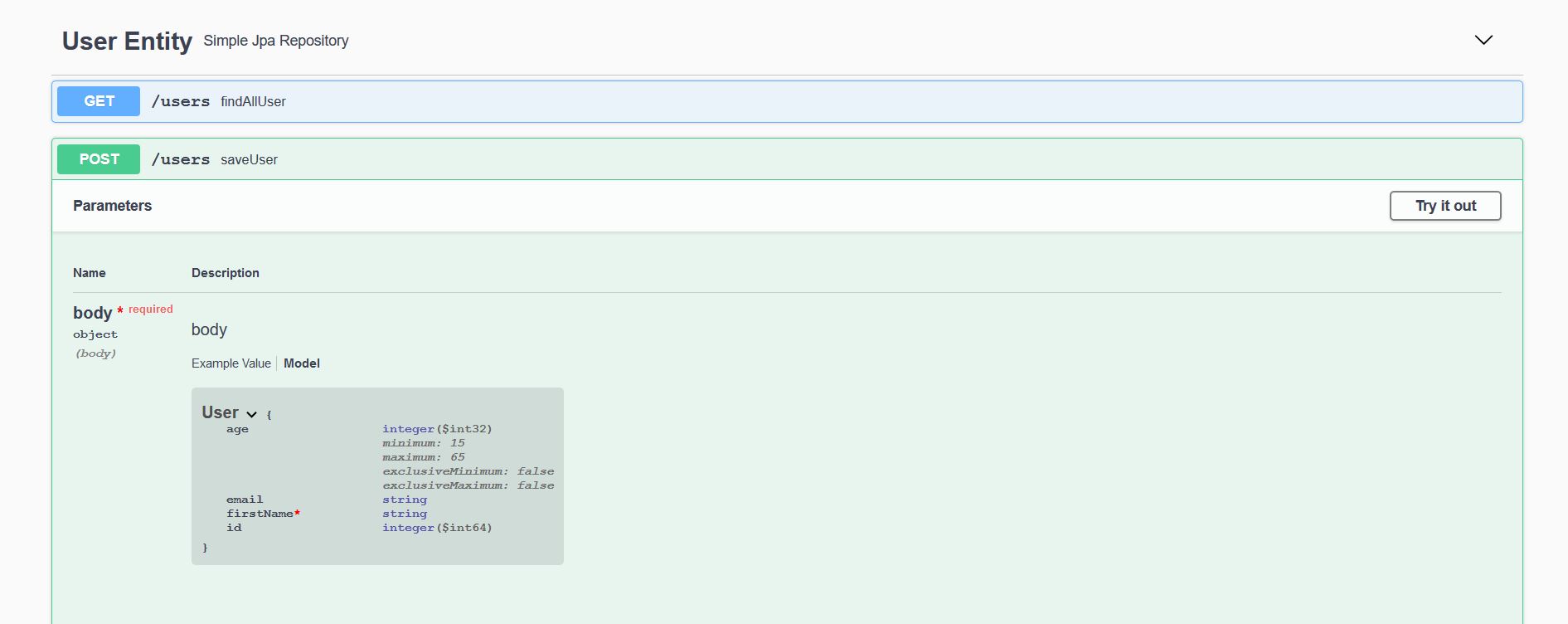Viewport: 1568px width, 624px height.
Task: Click 'exclusiveMinimum: false' text
Action: point(468,471)
